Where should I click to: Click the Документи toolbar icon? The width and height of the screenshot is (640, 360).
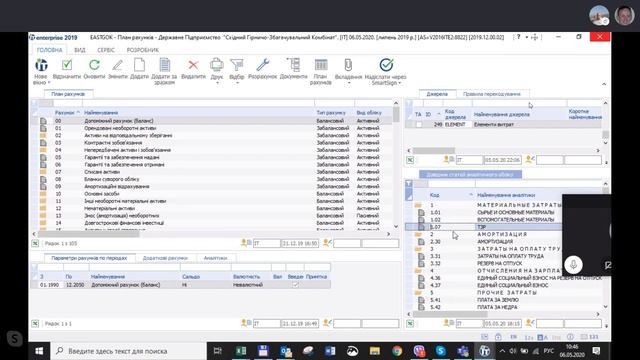293,64
